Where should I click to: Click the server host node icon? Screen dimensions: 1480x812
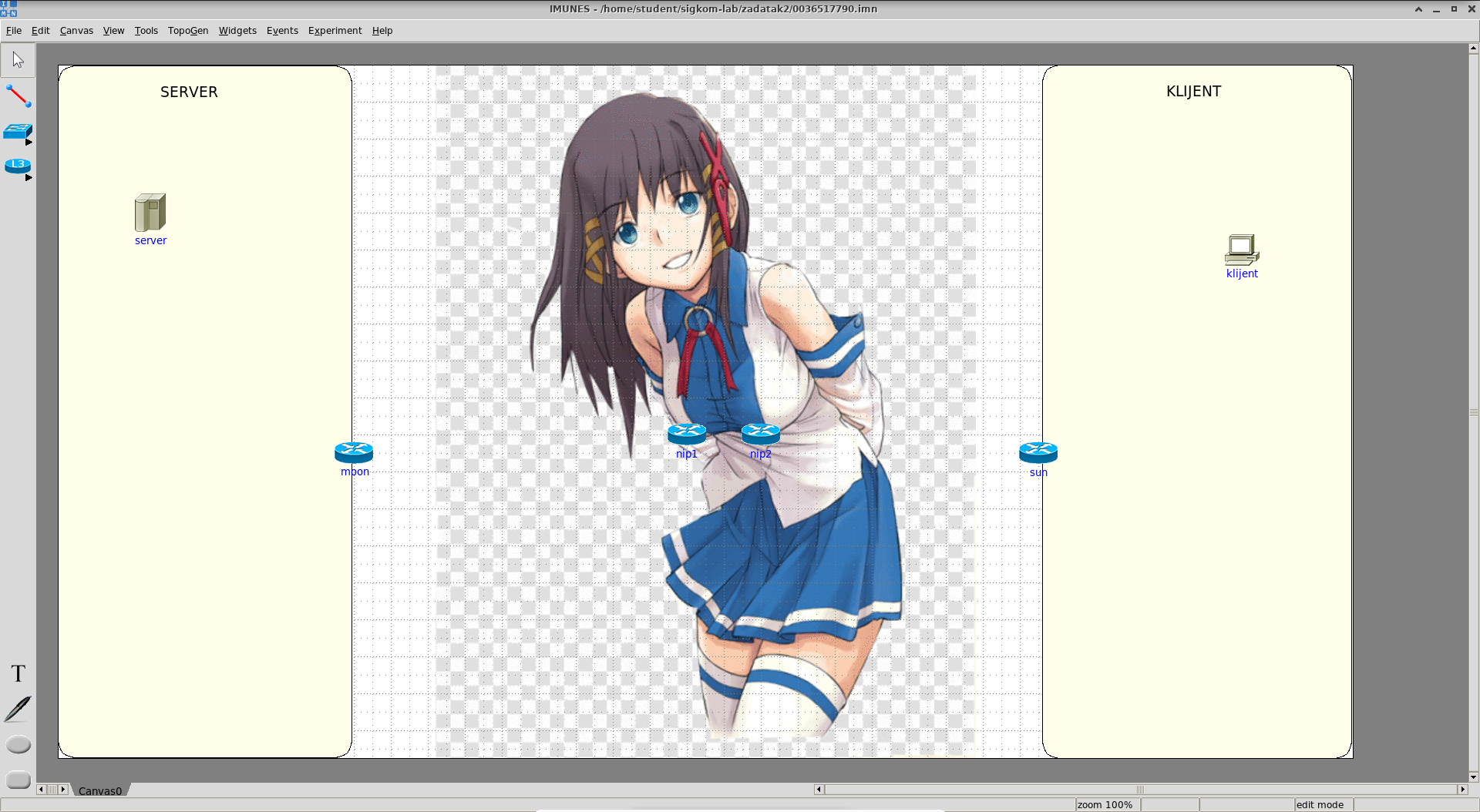tap(150, 213)
